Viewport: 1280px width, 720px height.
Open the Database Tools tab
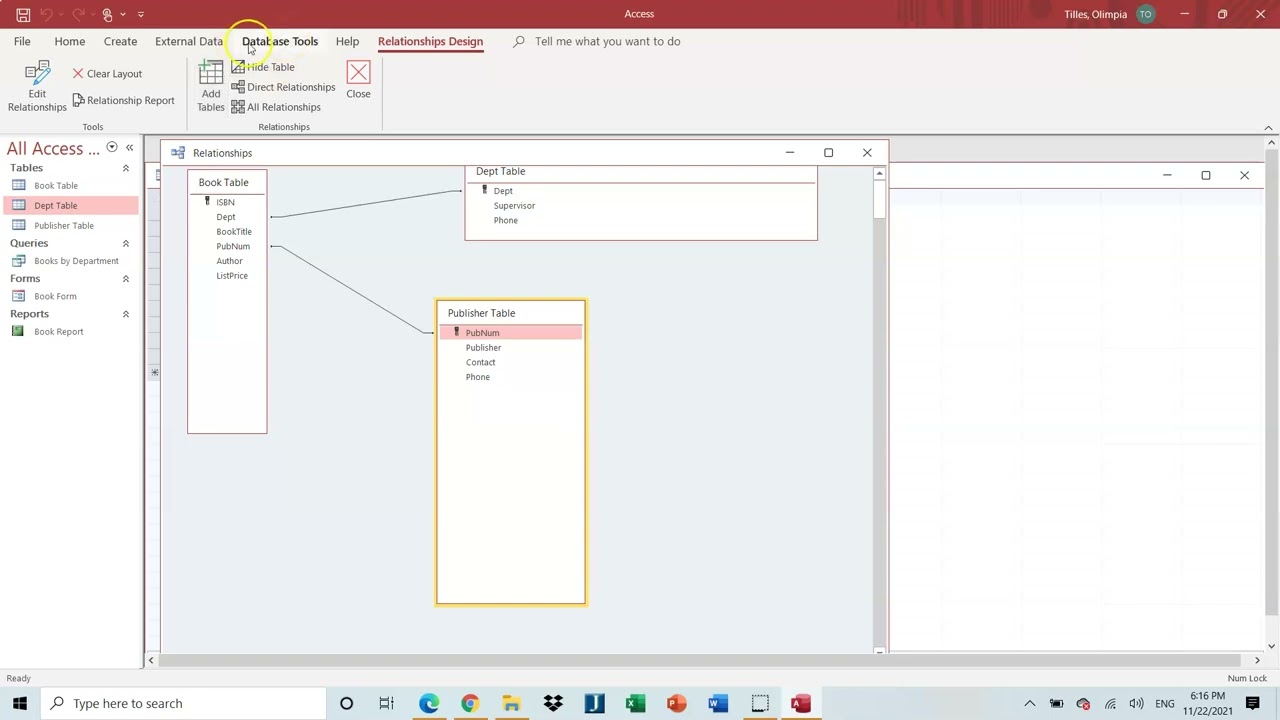pyautogui.click(x=280, y=41)
